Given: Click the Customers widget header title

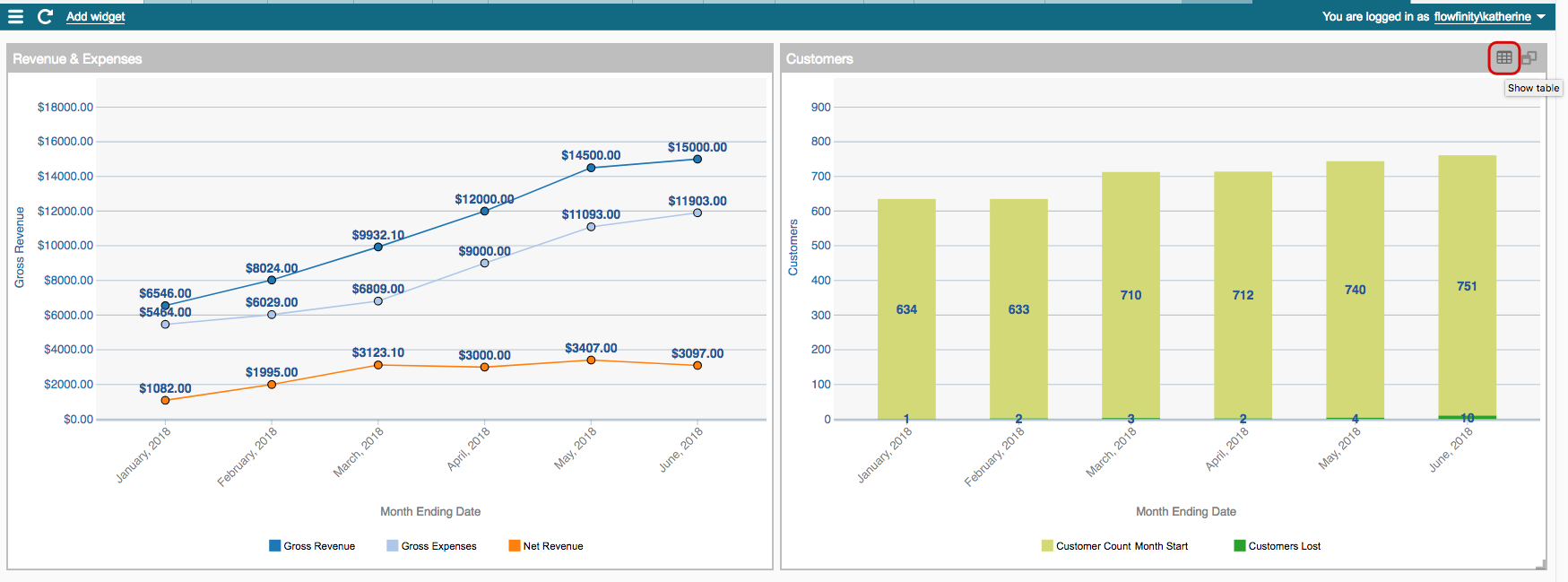Looking at the screenshot, I should point(819,58).
